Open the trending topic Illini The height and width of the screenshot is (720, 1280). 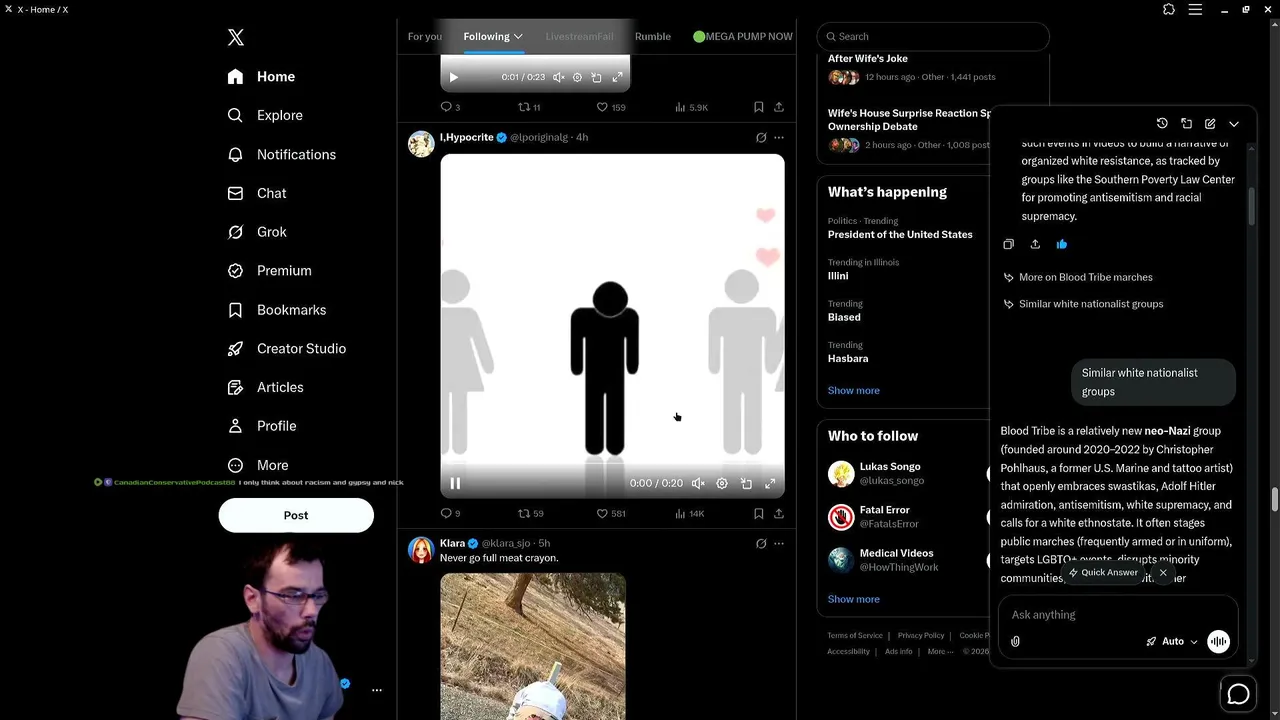pyautogui.click(x=838, y=276)
